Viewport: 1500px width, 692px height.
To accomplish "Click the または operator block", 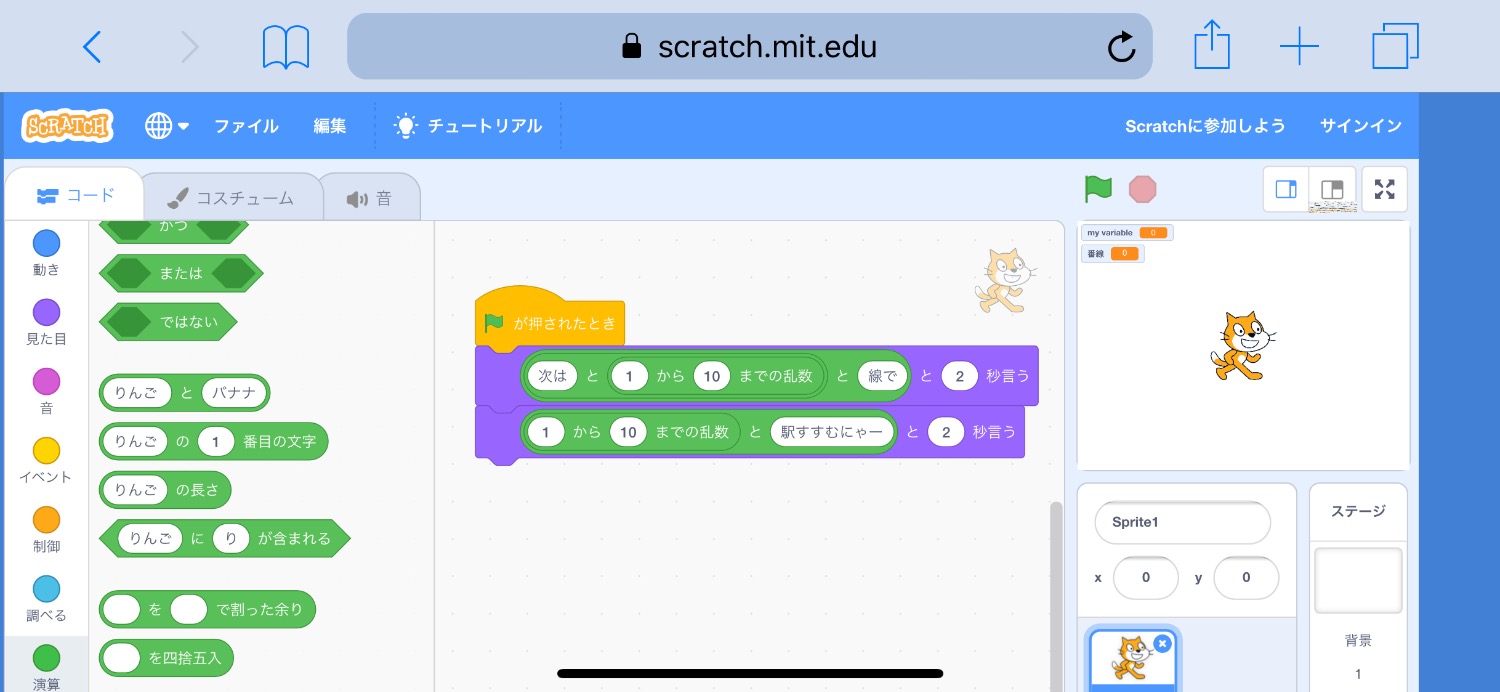I will (x=181, y=273).
